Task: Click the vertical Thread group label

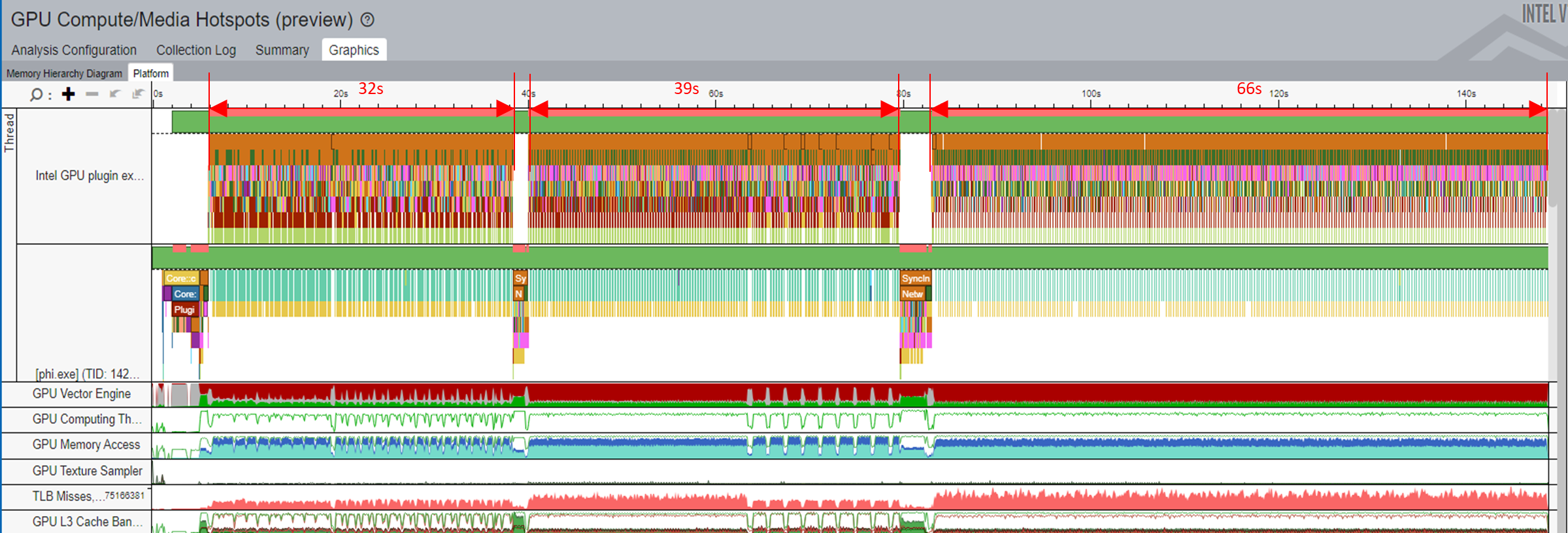Action: [9, 133]
